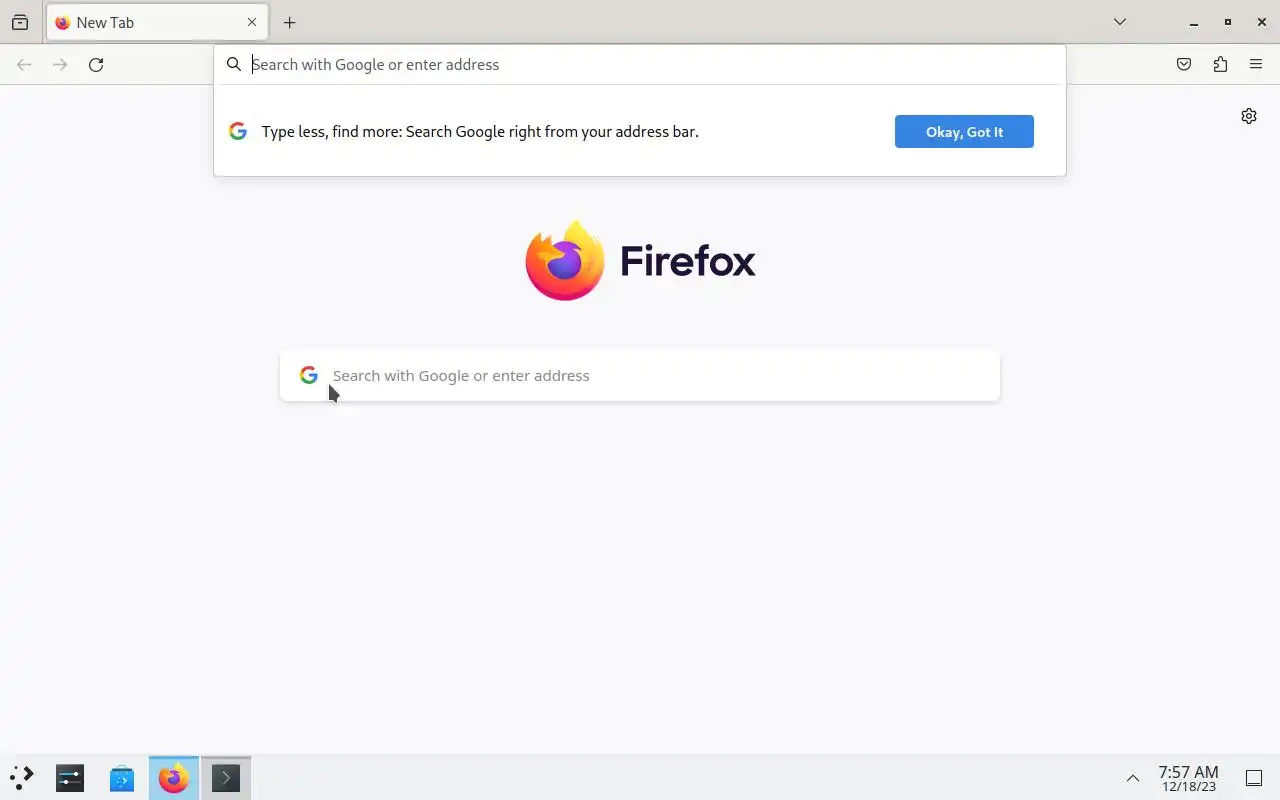The height and width of the screenshot is (800, 1280).
Task: Go forward with the forward arrow
Action: (60, 65)
